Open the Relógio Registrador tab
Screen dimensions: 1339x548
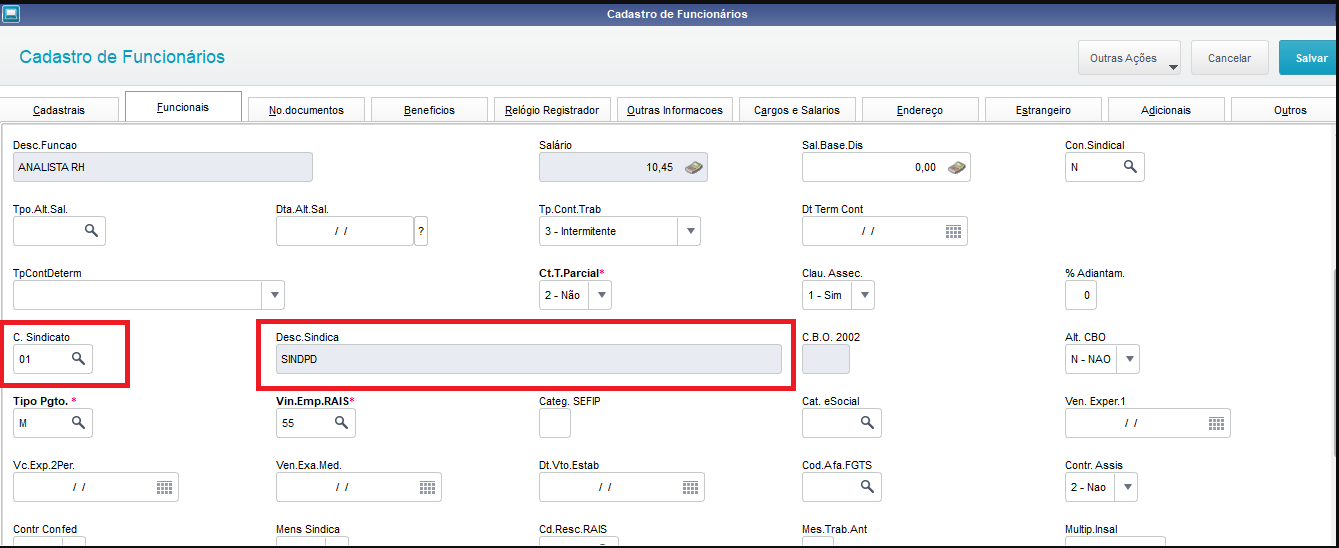(552, 110)
